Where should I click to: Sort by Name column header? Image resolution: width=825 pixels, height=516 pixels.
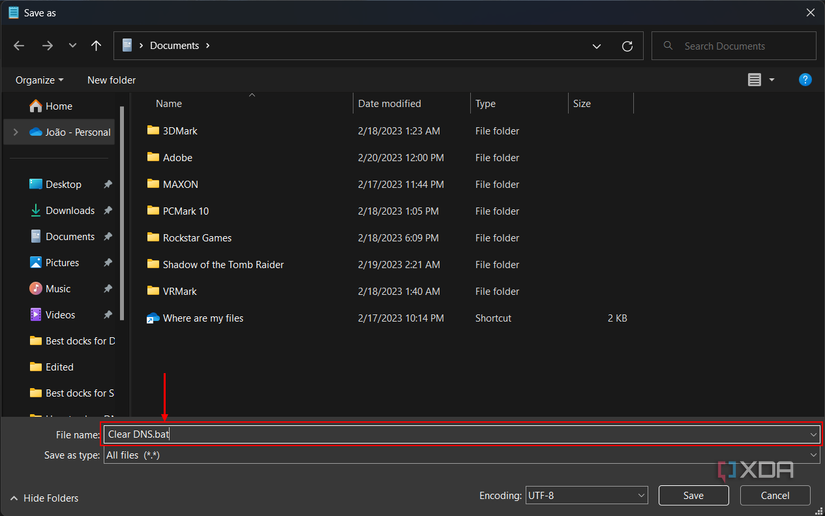[x=168, y=104]
